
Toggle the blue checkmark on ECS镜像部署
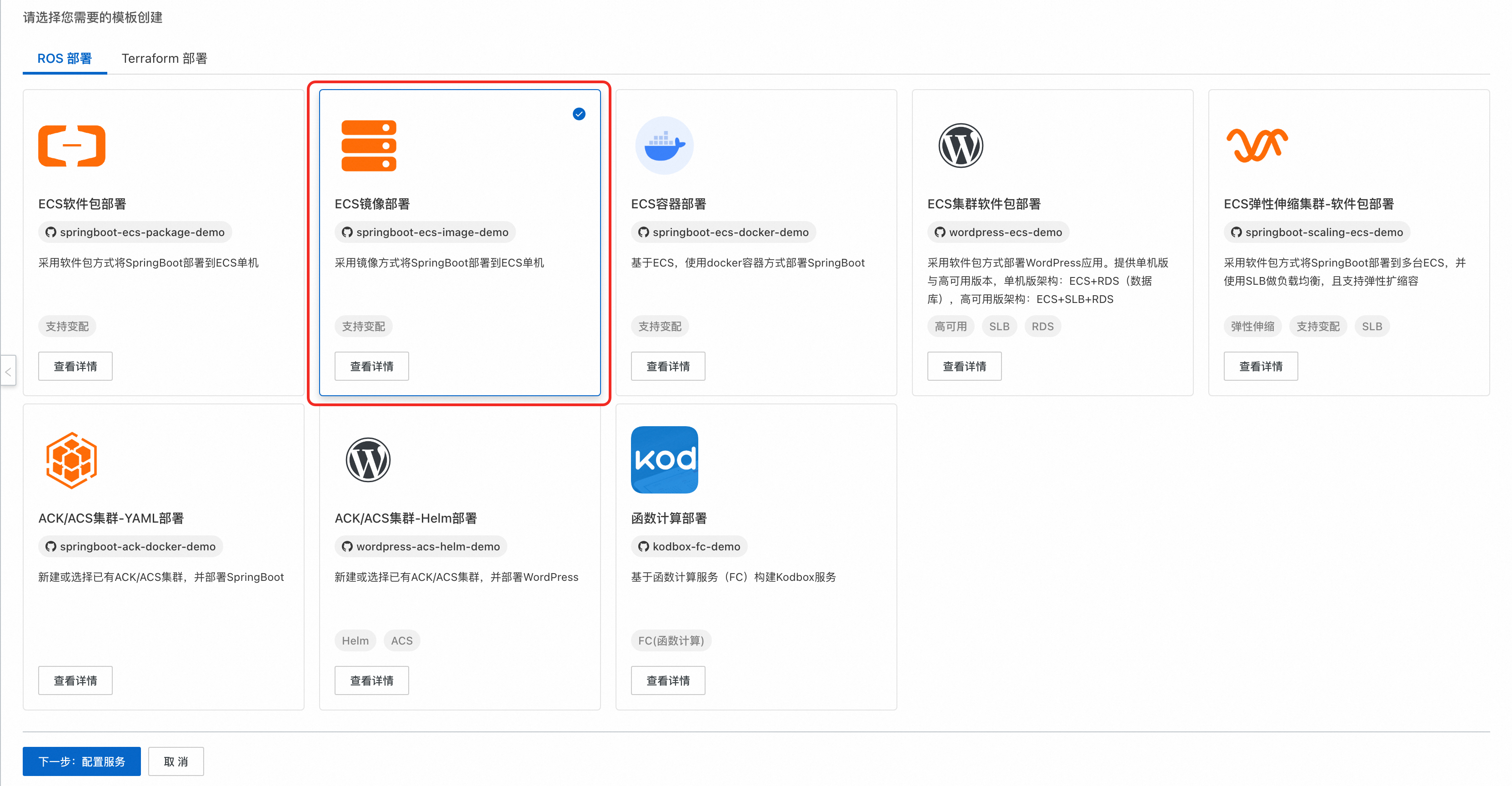(579, 114)
